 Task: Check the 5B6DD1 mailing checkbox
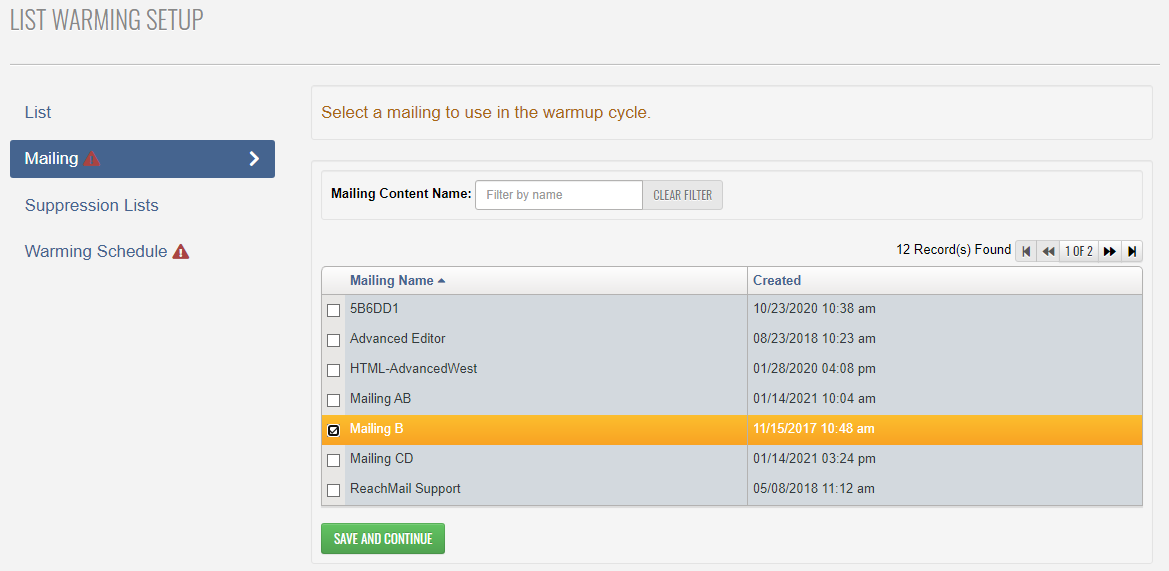point(334,310)
